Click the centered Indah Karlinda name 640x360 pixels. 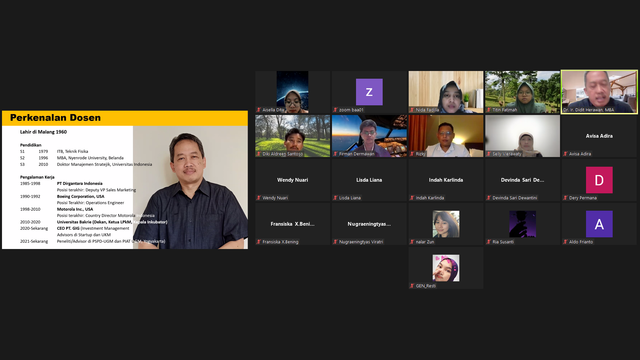point(446,180)
